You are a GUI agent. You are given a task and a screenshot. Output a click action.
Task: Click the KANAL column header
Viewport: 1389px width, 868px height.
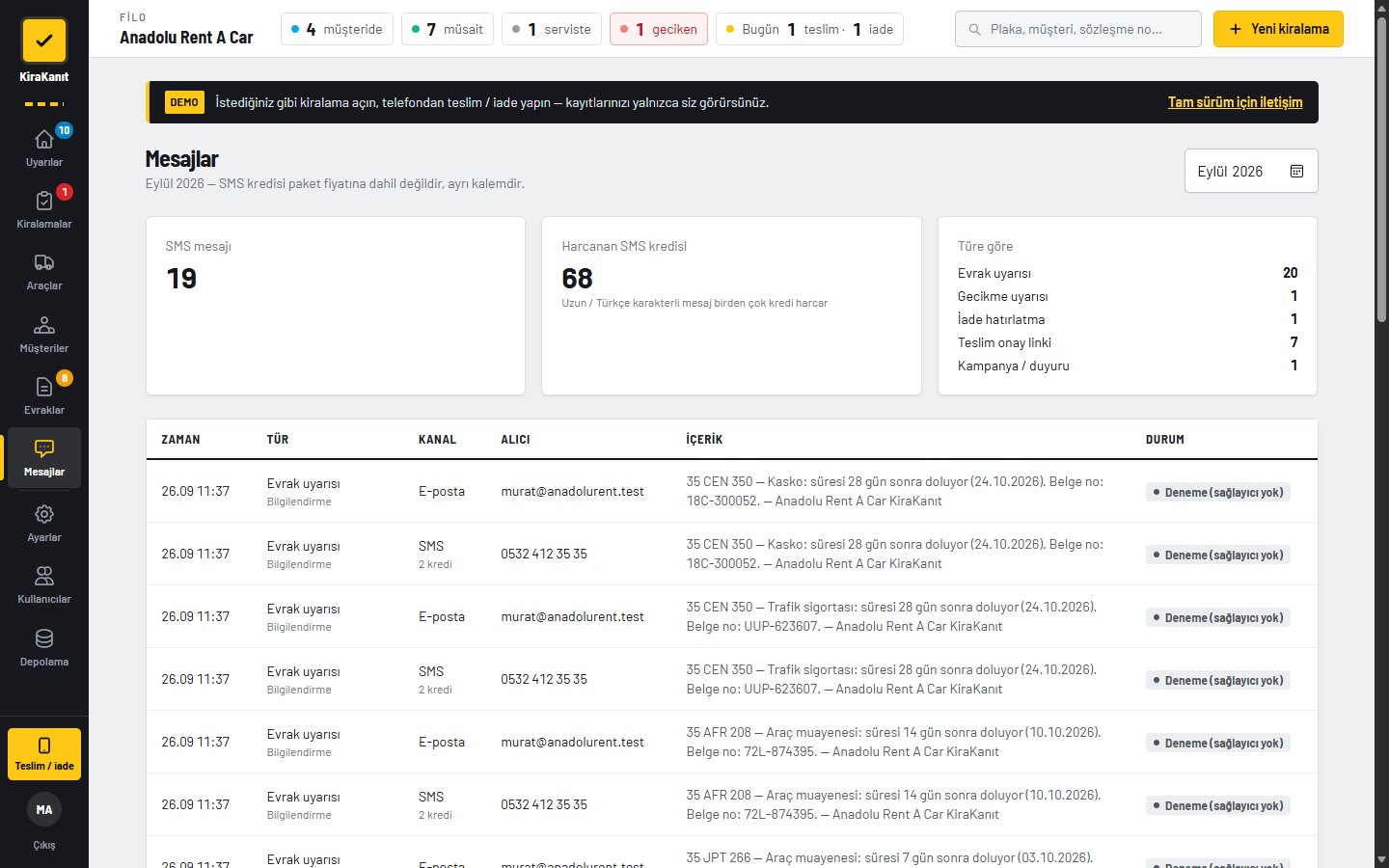[437, 440]
